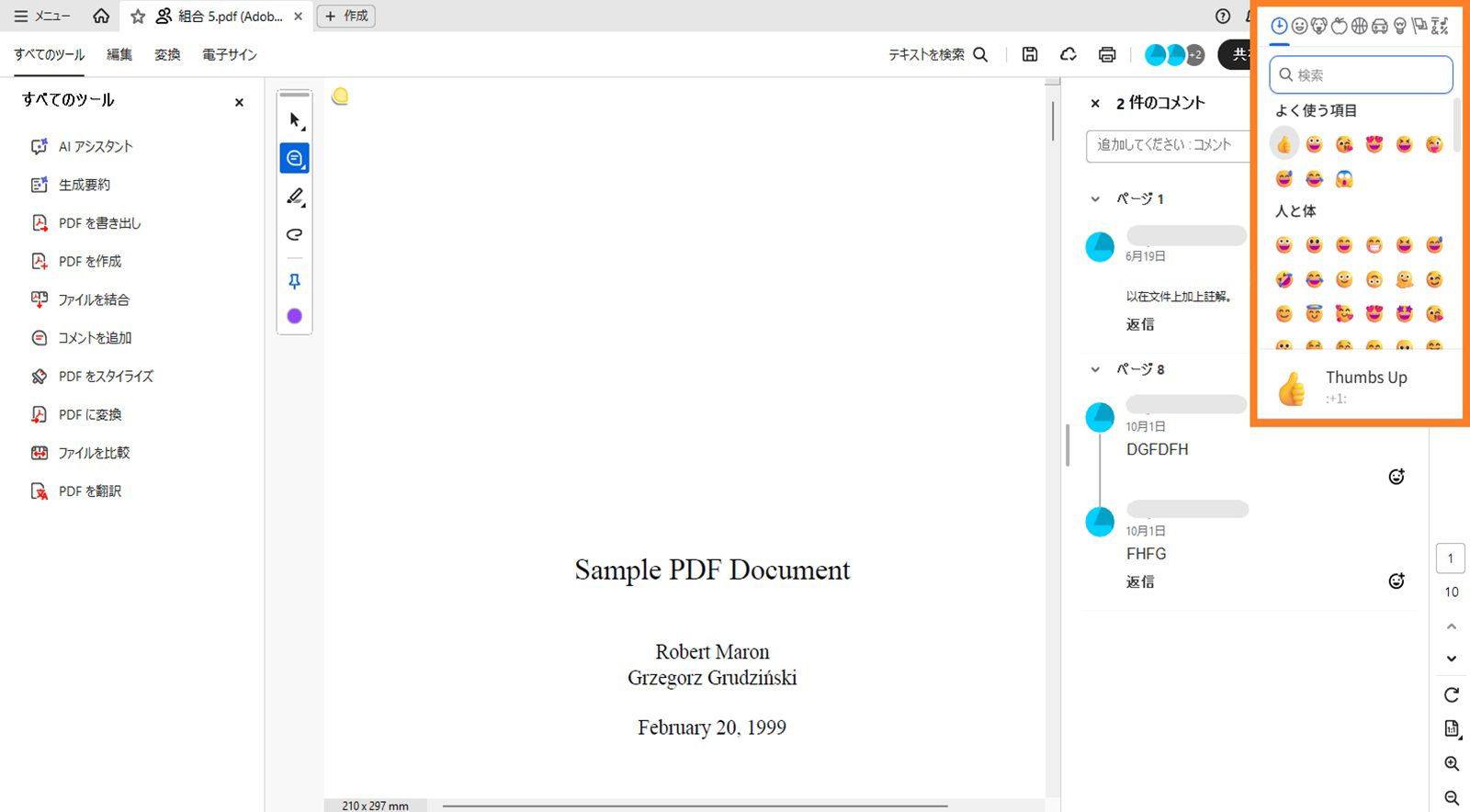Rotate the page using the rotate icon
The height and width of the screenshot is (812, 1470).
(x=1452, y=694)
